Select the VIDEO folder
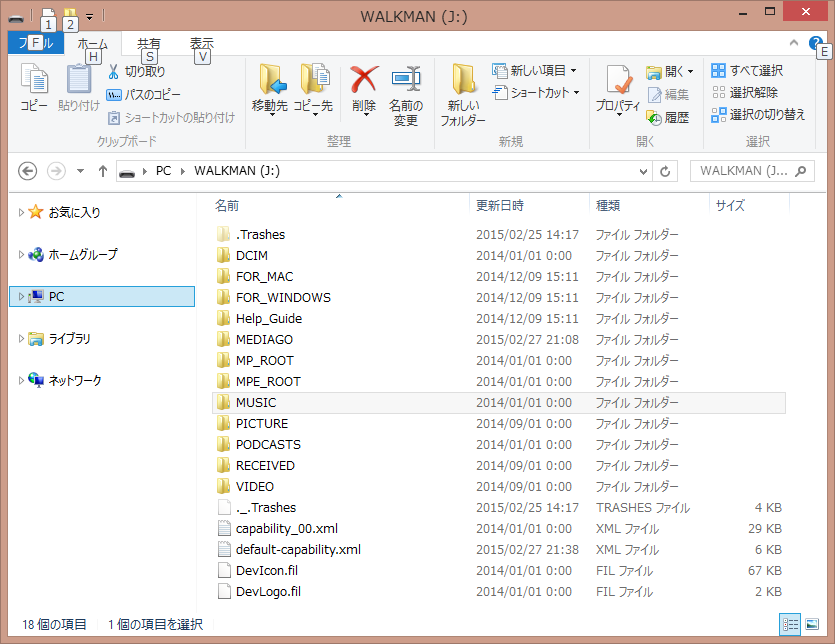This screenshot has height=644, width=835. (498, 487)
